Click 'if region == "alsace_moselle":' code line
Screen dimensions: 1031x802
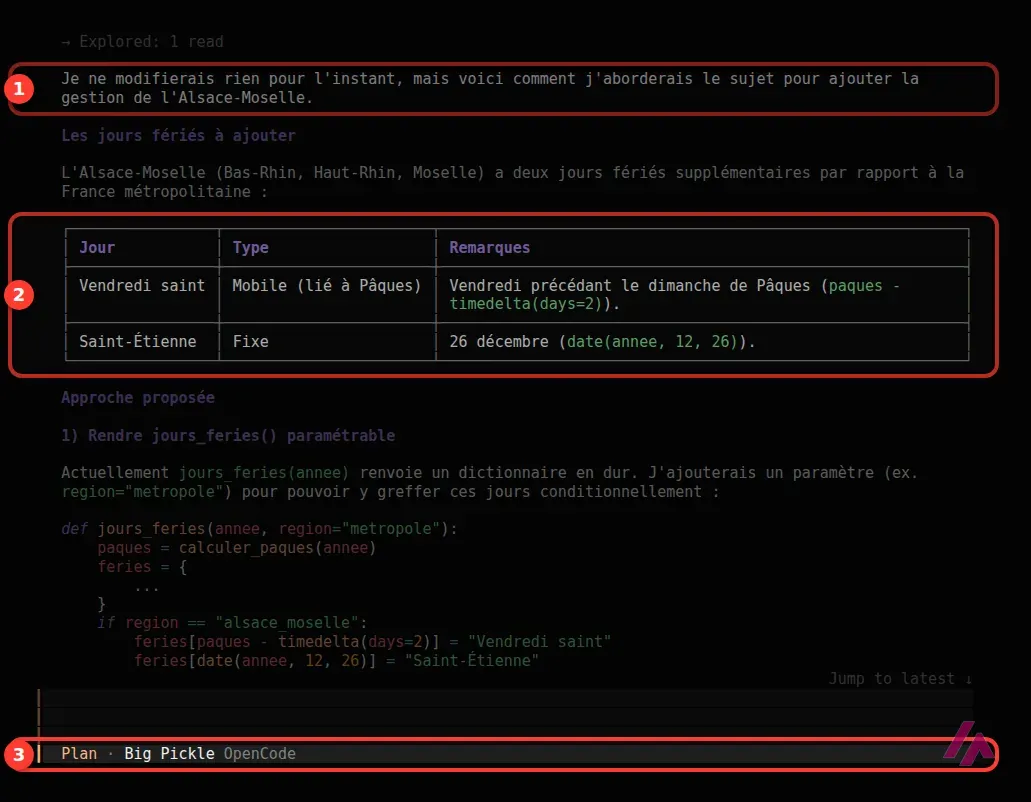coord(232,623)
